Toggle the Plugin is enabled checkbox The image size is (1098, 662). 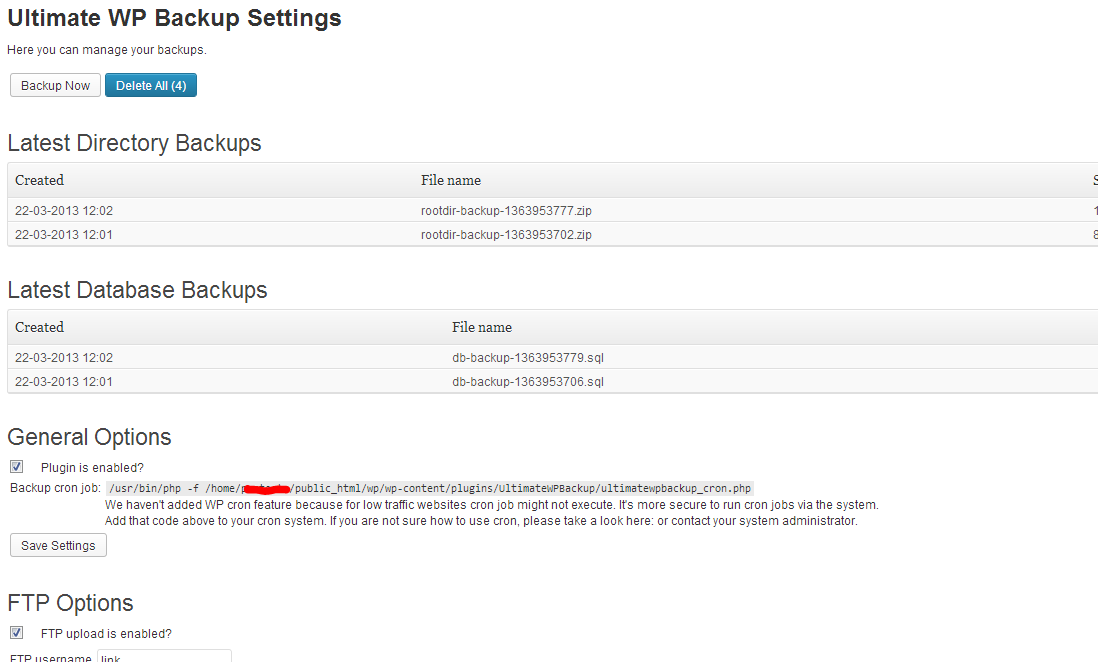click(17, 467)
